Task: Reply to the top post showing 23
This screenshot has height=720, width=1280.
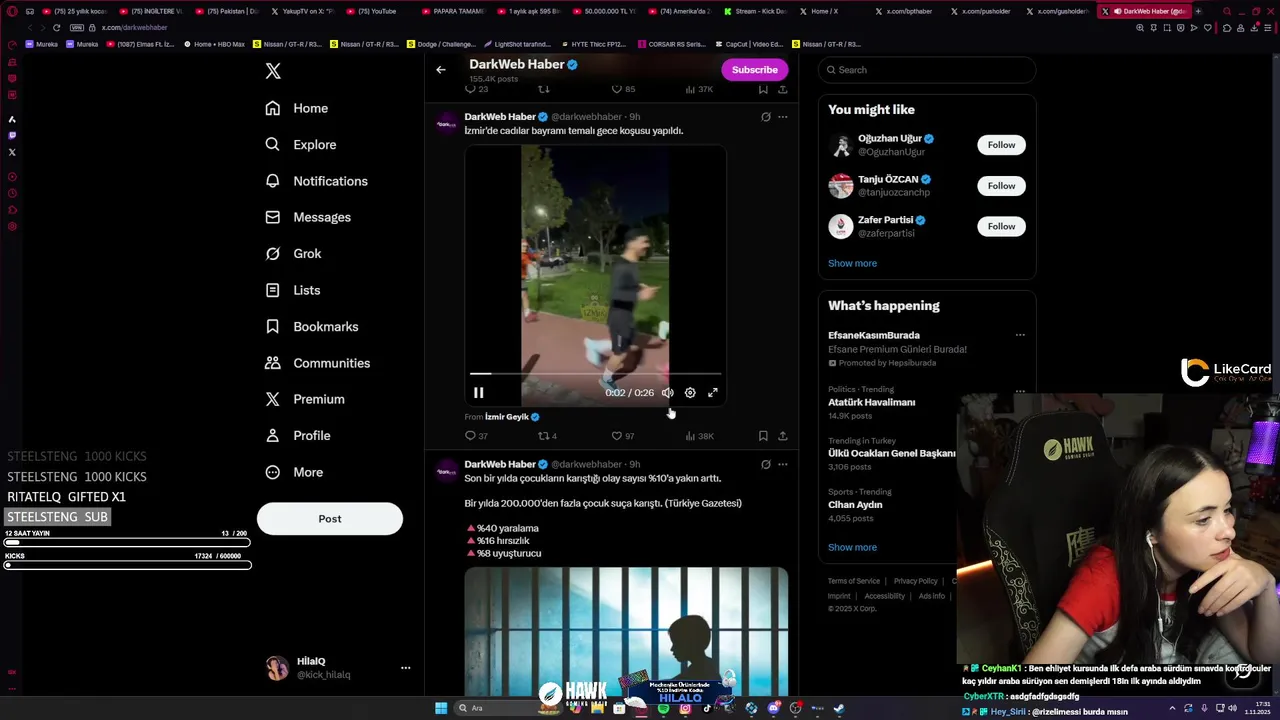Action: click(x=477, y=89)
